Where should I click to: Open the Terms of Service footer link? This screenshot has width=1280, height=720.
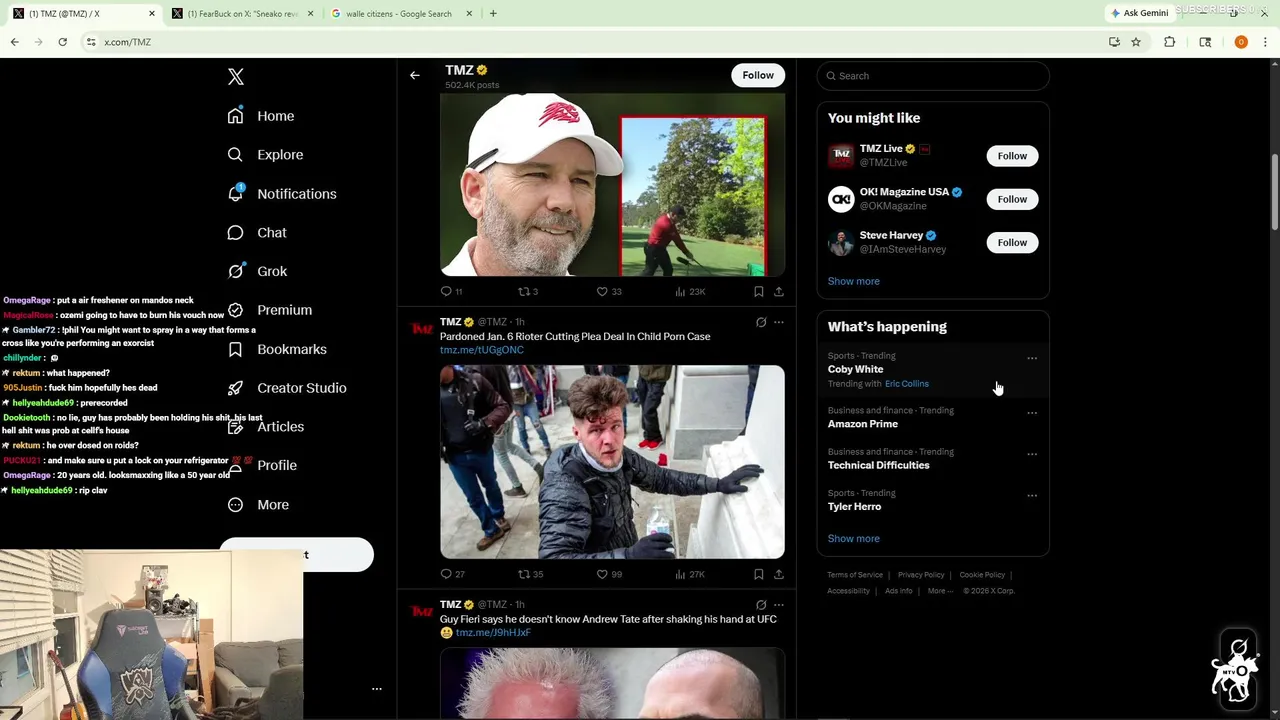click(x=855, y=575)
